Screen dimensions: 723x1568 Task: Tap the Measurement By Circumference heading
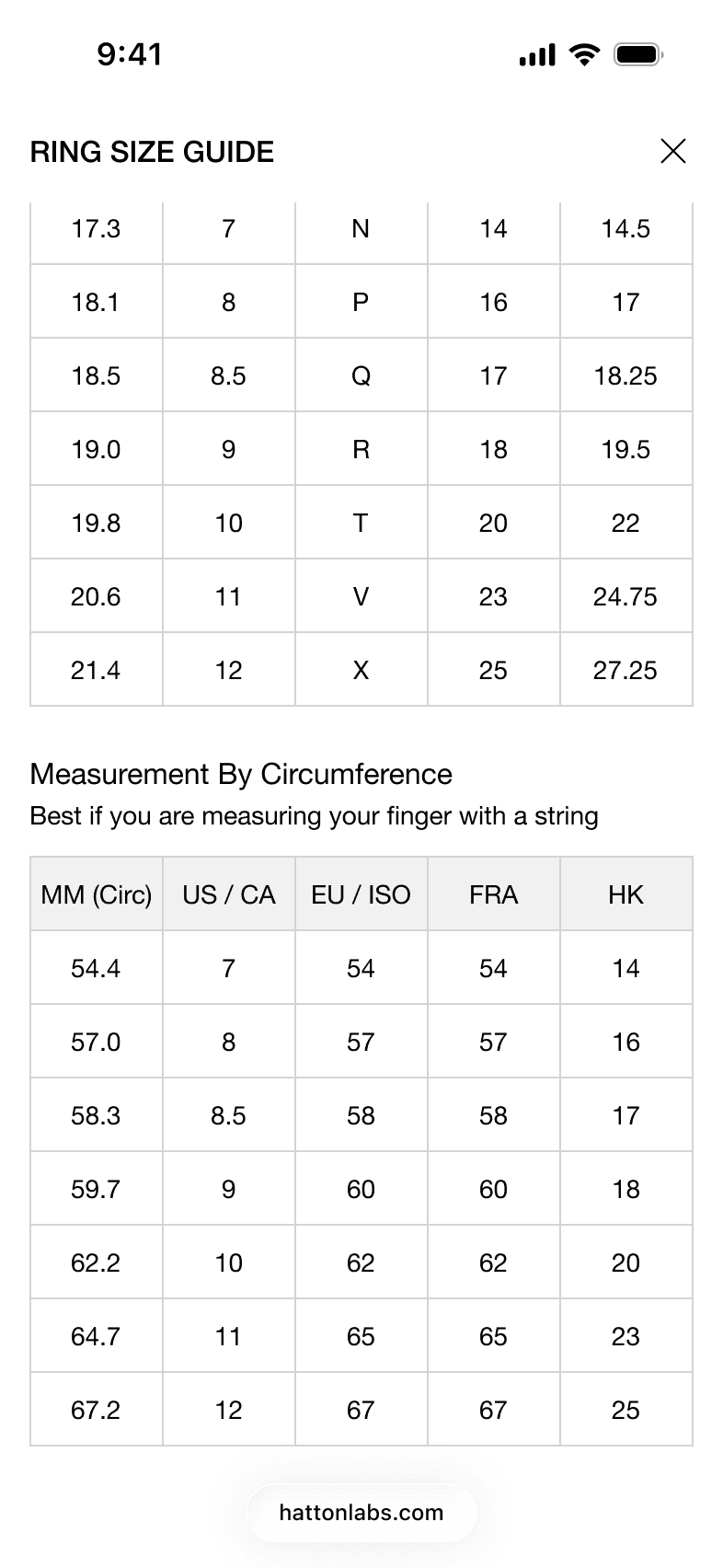(x=241, y=774)
